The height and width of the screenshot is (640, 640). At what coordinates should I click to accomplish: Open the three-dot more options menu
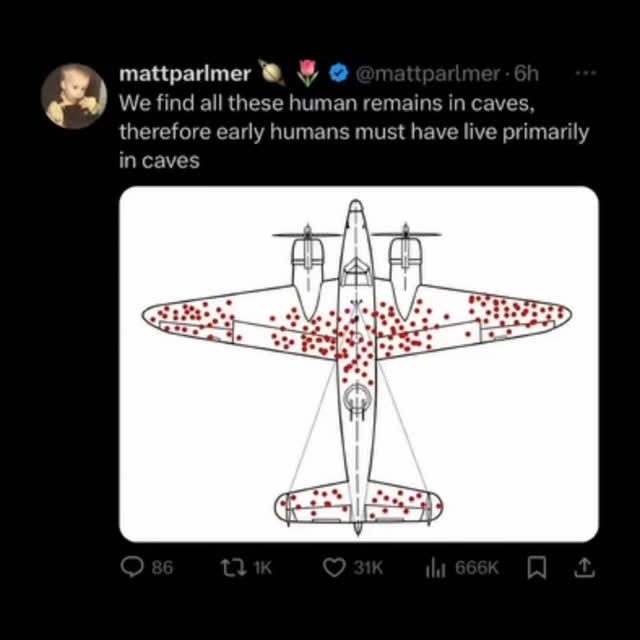coord(586,73)
